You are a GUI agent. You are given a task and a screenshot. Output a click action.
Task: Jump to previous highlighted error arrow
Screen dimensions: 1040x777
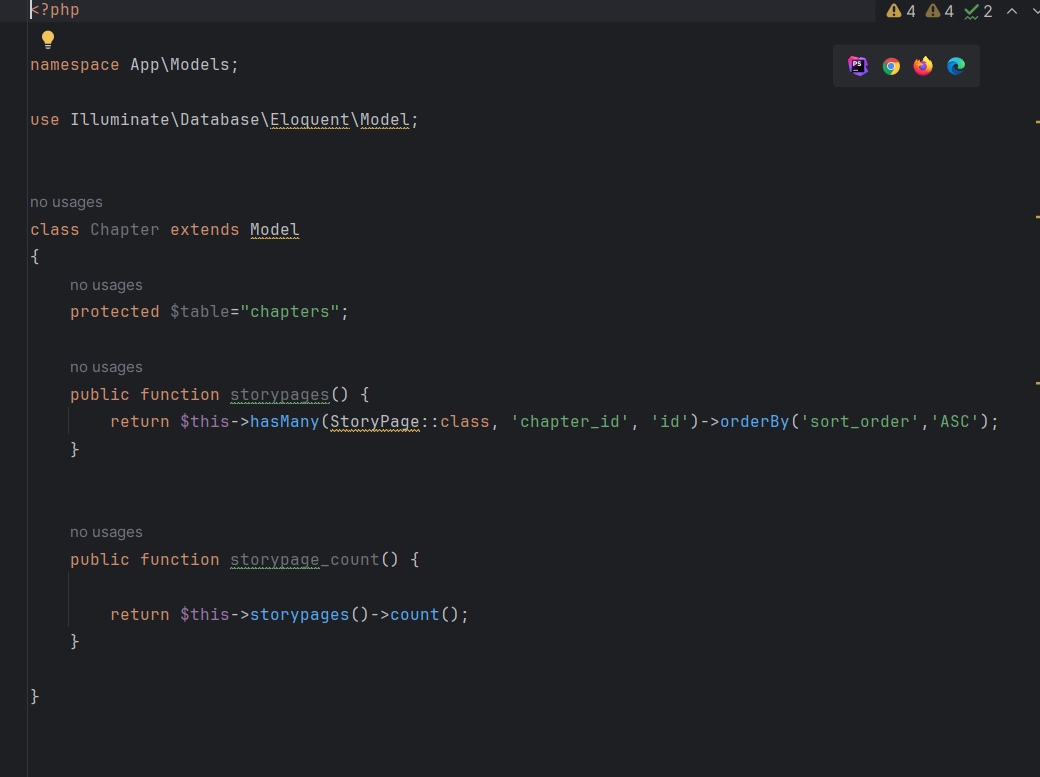[x=1011, y=11]
